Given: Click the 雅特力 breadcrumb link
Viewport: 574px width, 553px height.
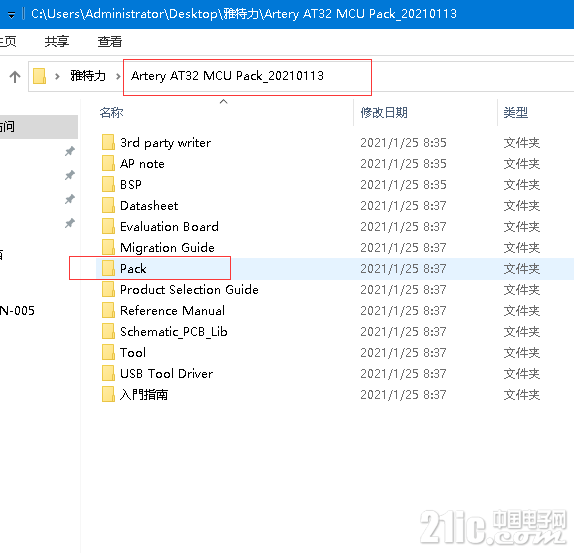Looking at the screenshot, I should click(88, 76).
